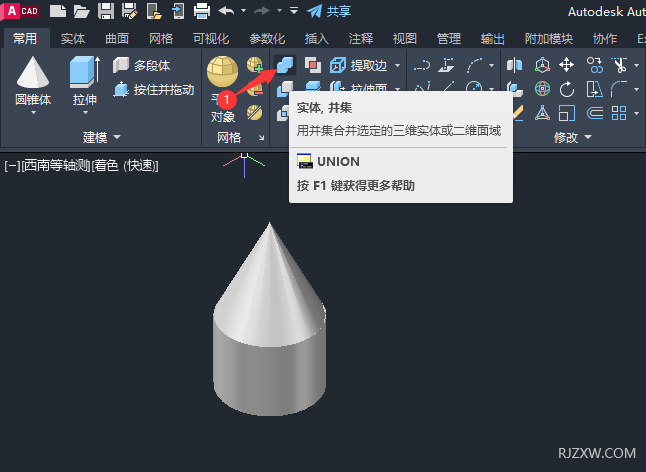Image resolution: width=646 pixels, height=472 pixels.
Task: Select the 拉伸 extrude tool
Action: pos(85,82)
